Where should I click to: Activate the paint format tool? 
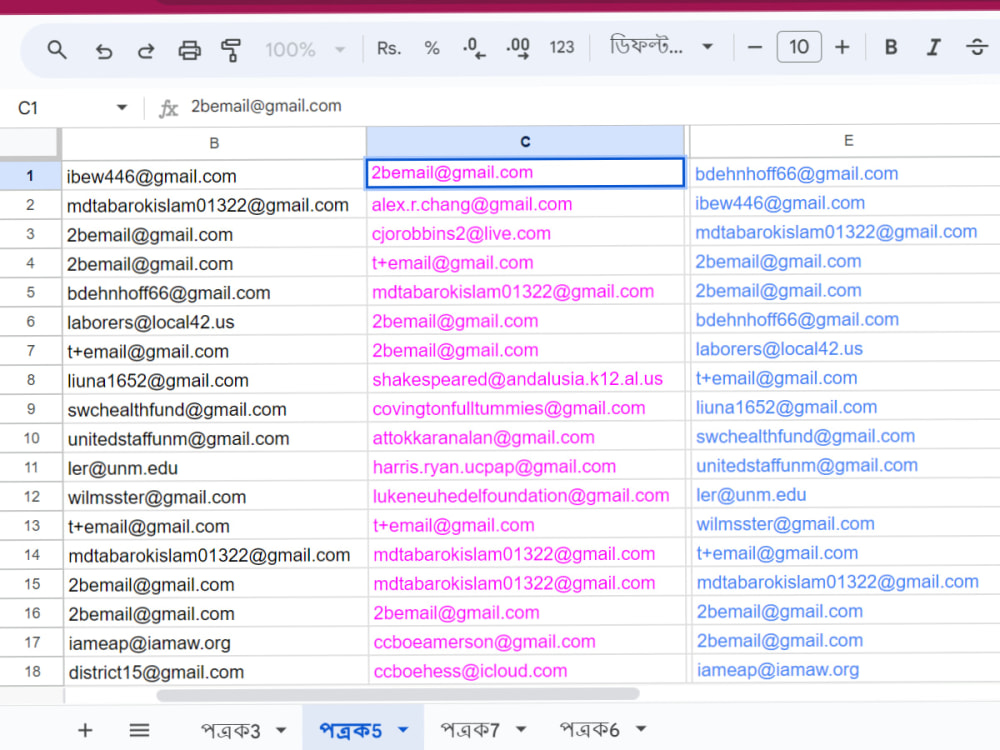[231, 50]
